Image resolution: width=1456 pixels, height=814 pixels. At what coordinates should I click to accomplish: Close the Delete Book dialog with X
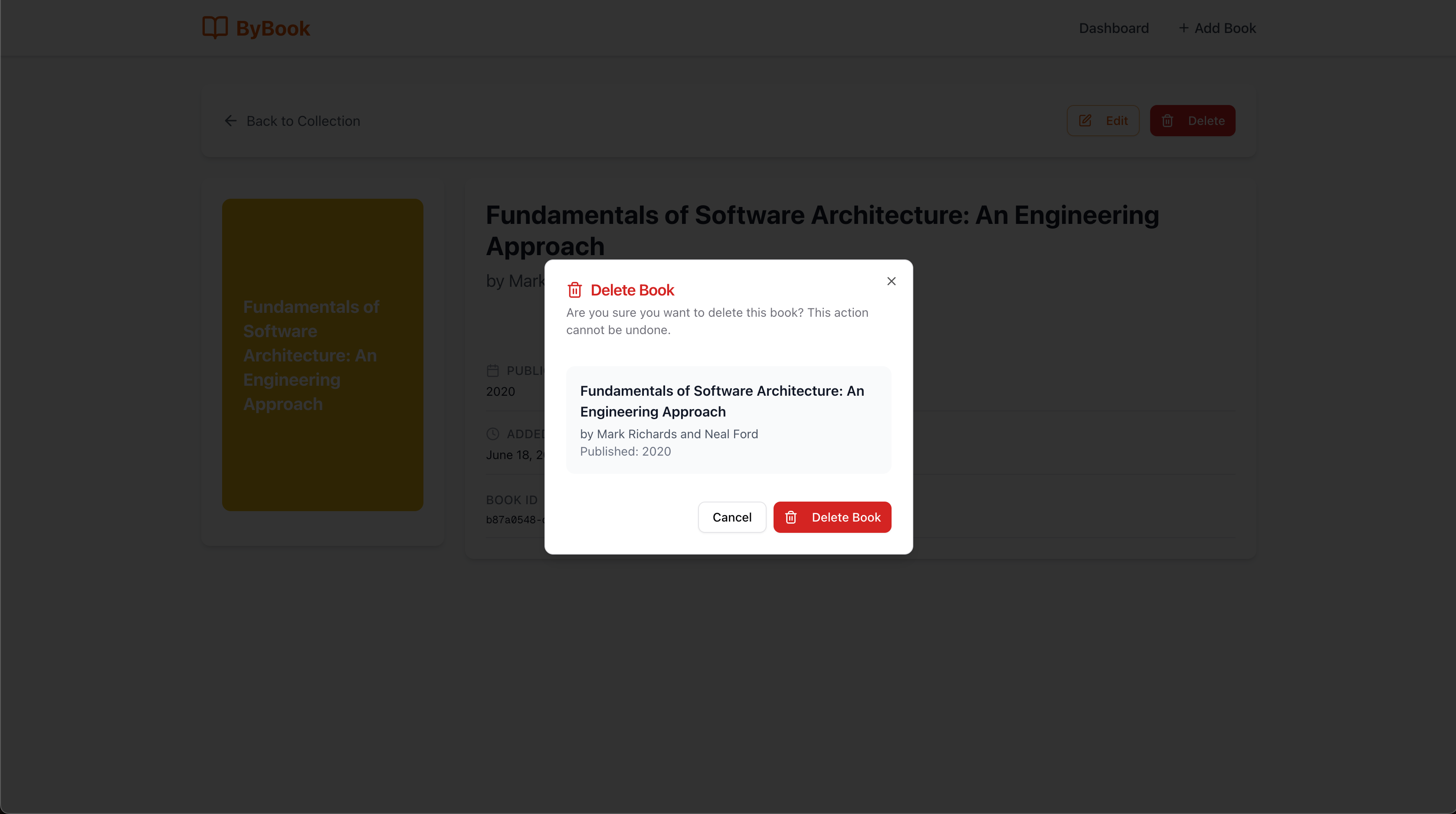coord(892,281)
